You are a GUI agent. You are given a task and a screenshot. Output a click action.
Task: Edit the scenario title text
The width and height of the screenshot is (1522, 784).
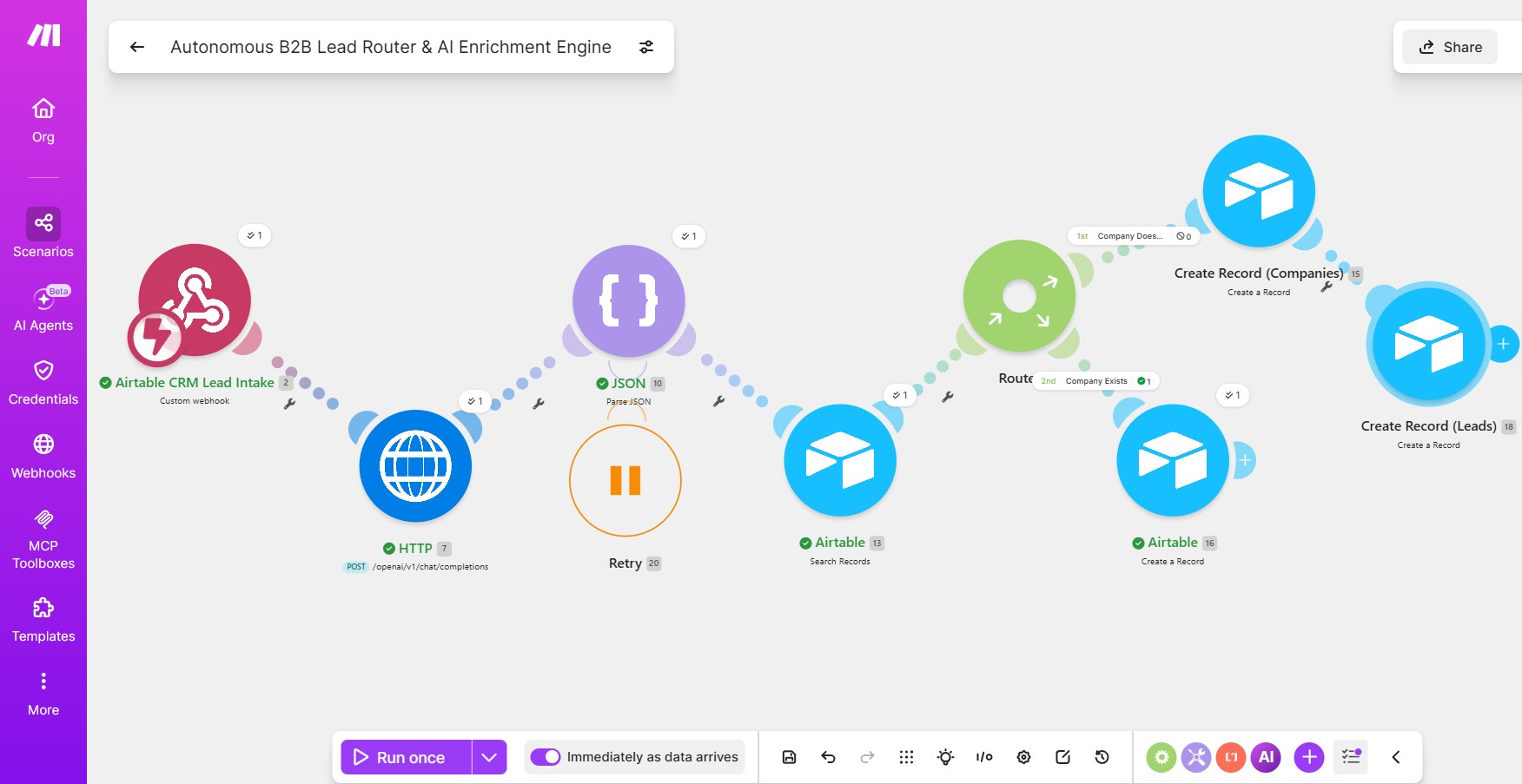(391, 47)
